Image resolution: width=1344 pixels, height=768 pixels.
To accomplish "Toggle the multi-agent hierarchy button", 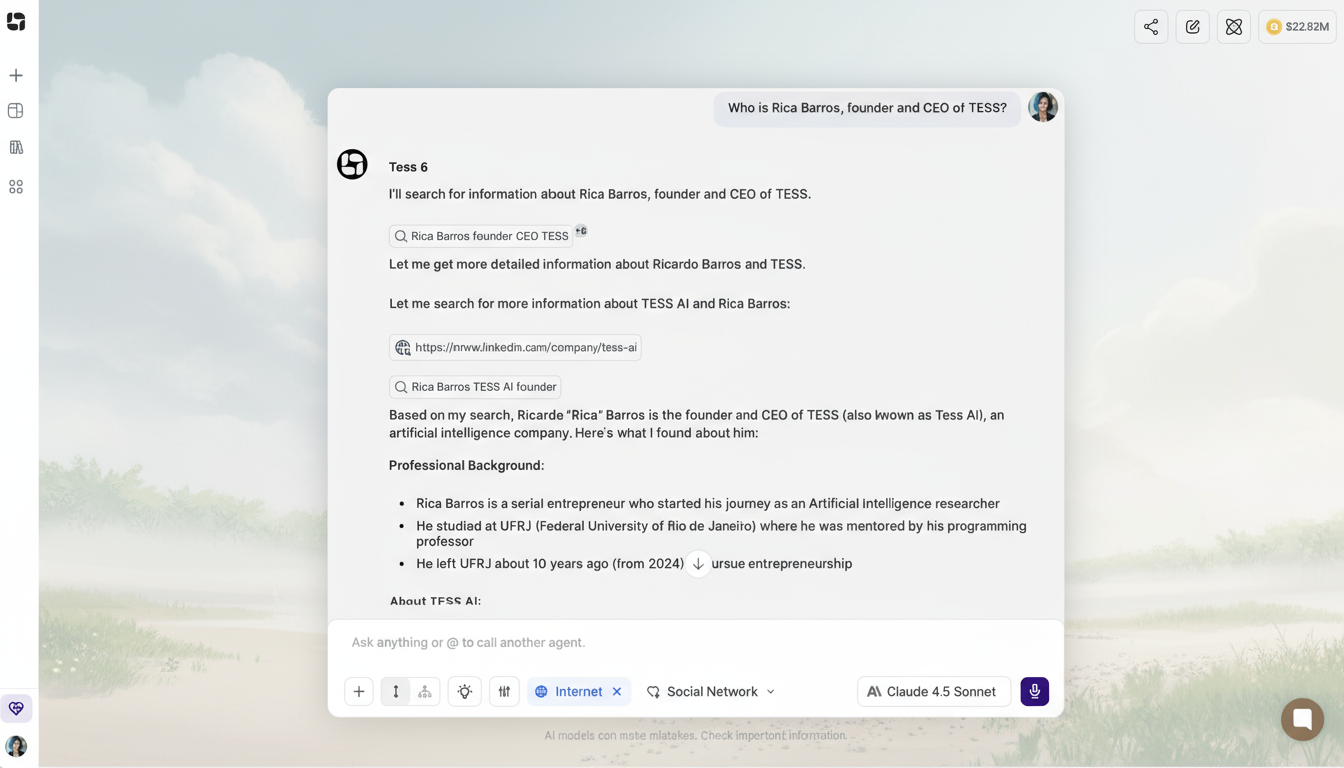I will (425, 691).
